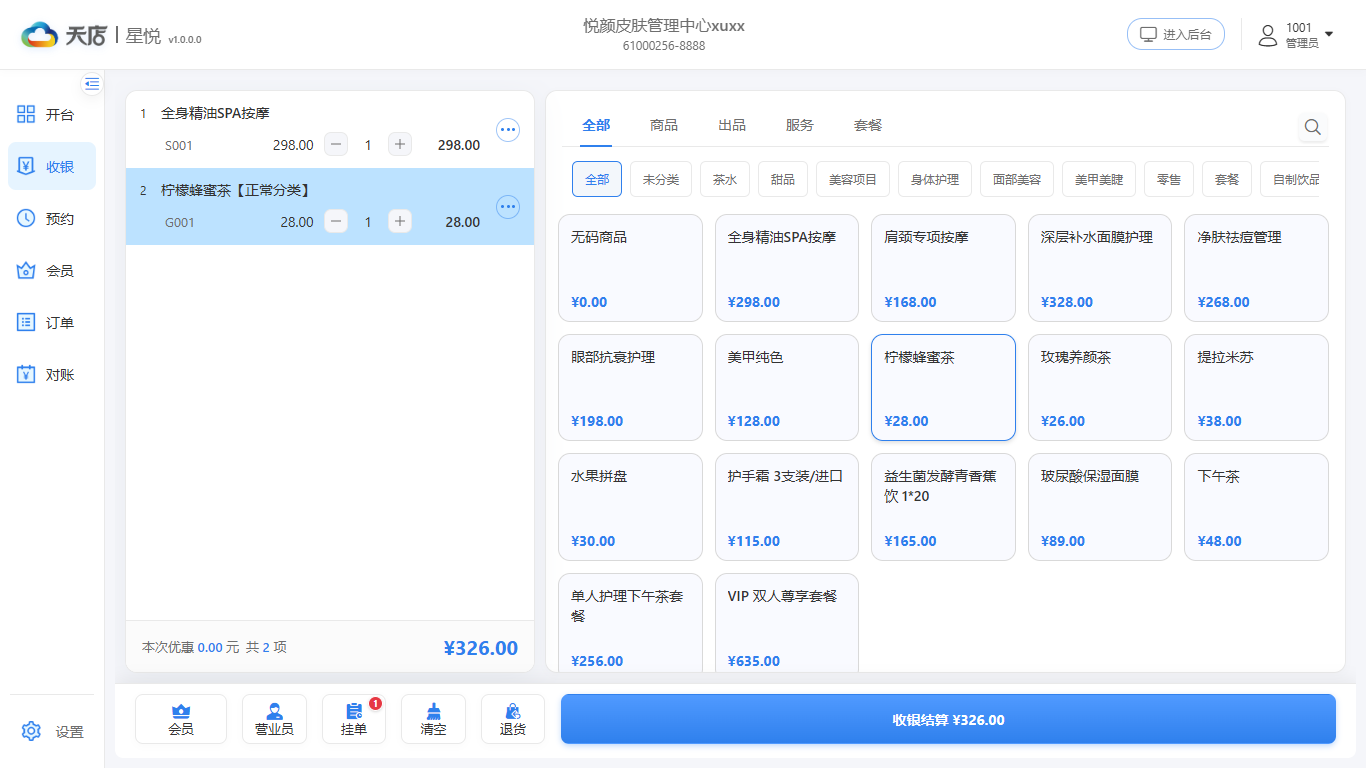Add VIP 双人尊享套餐 to order
This screenshot has height=768, width=1366.
(x=787, y=622)
